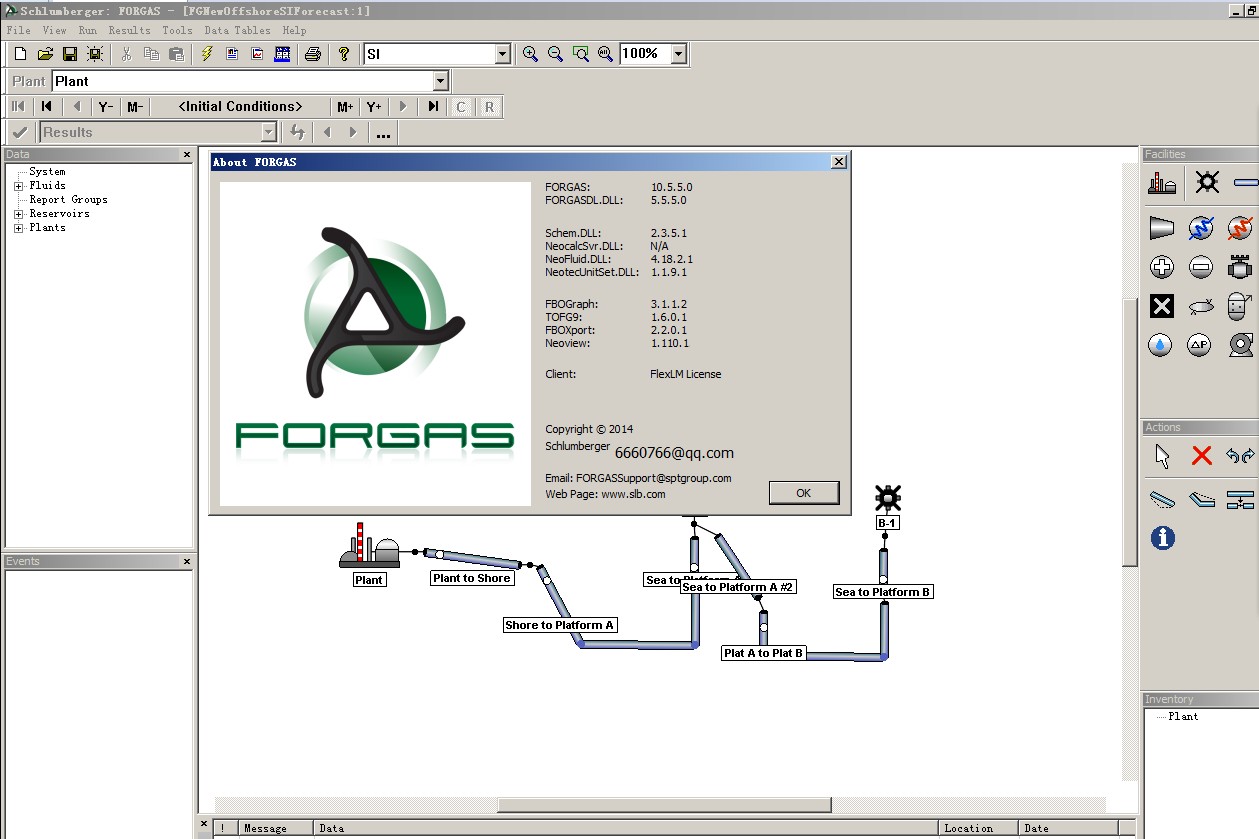Image resolution: width=1259 pixels, height=839 pixels.
Task: Pick the red Heater icon under Facilities
Action: pyautogui.click(x=1240, y=227)
